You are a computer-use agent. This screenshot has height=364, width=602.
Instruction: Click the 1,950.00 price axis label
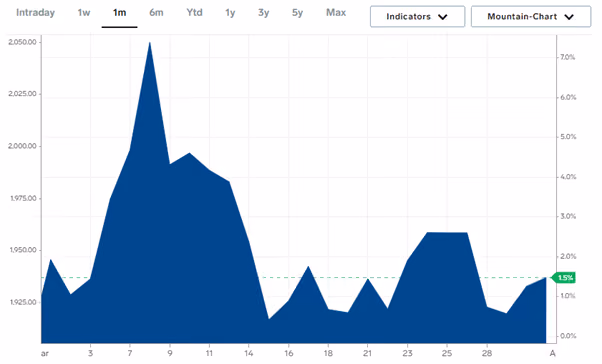pyautogui.click(x=23, y=250)
